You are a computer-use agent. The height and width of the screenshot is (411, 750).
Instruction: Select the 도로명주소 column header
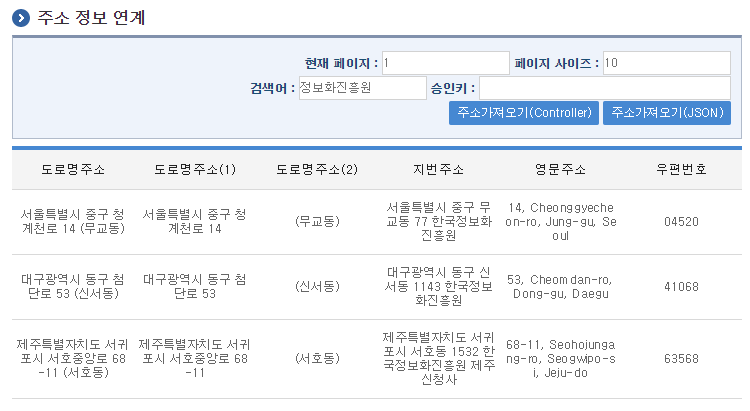pos(73,169)
